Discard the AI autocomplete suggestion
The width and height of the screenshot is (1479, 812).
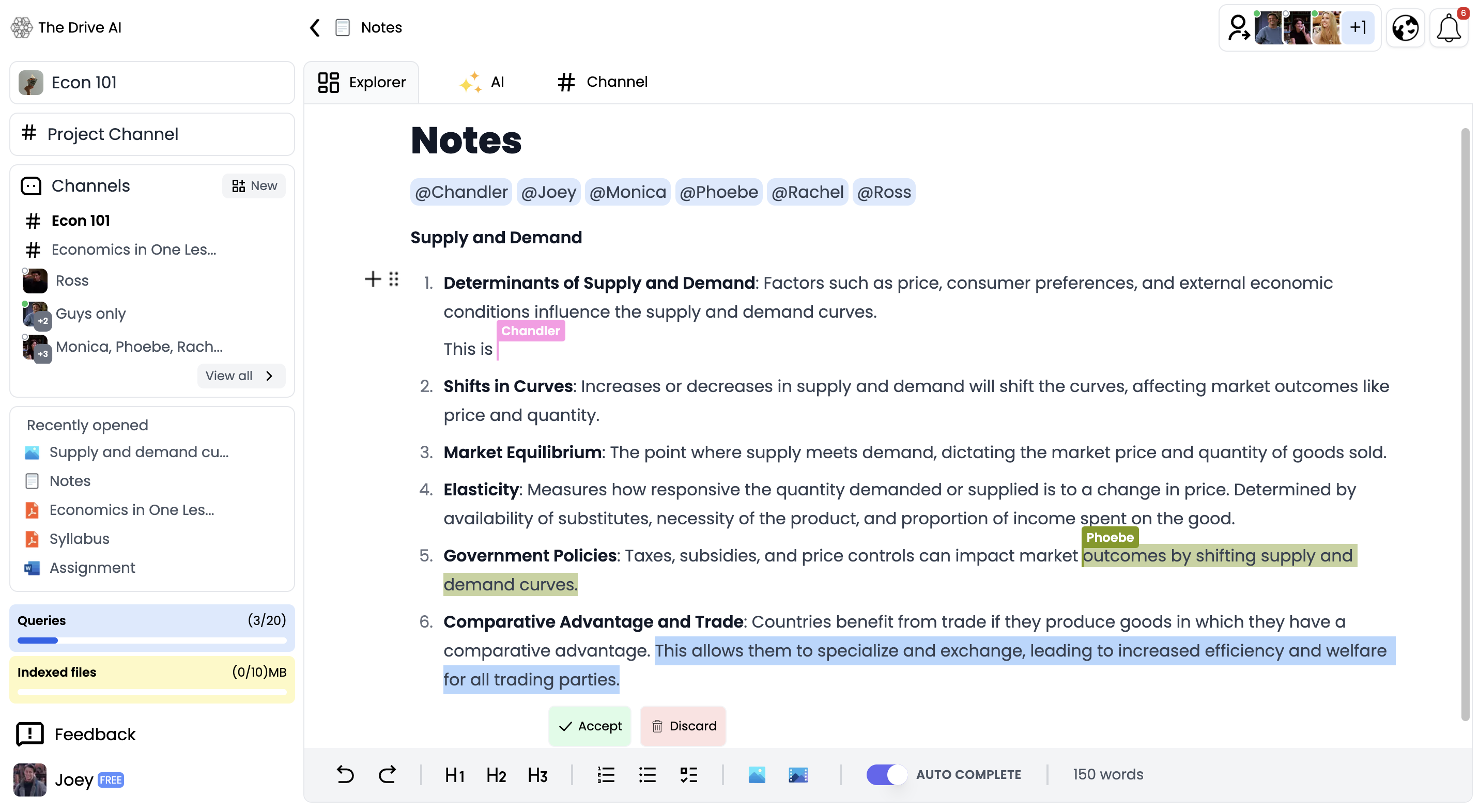click(x=684, y=725)
